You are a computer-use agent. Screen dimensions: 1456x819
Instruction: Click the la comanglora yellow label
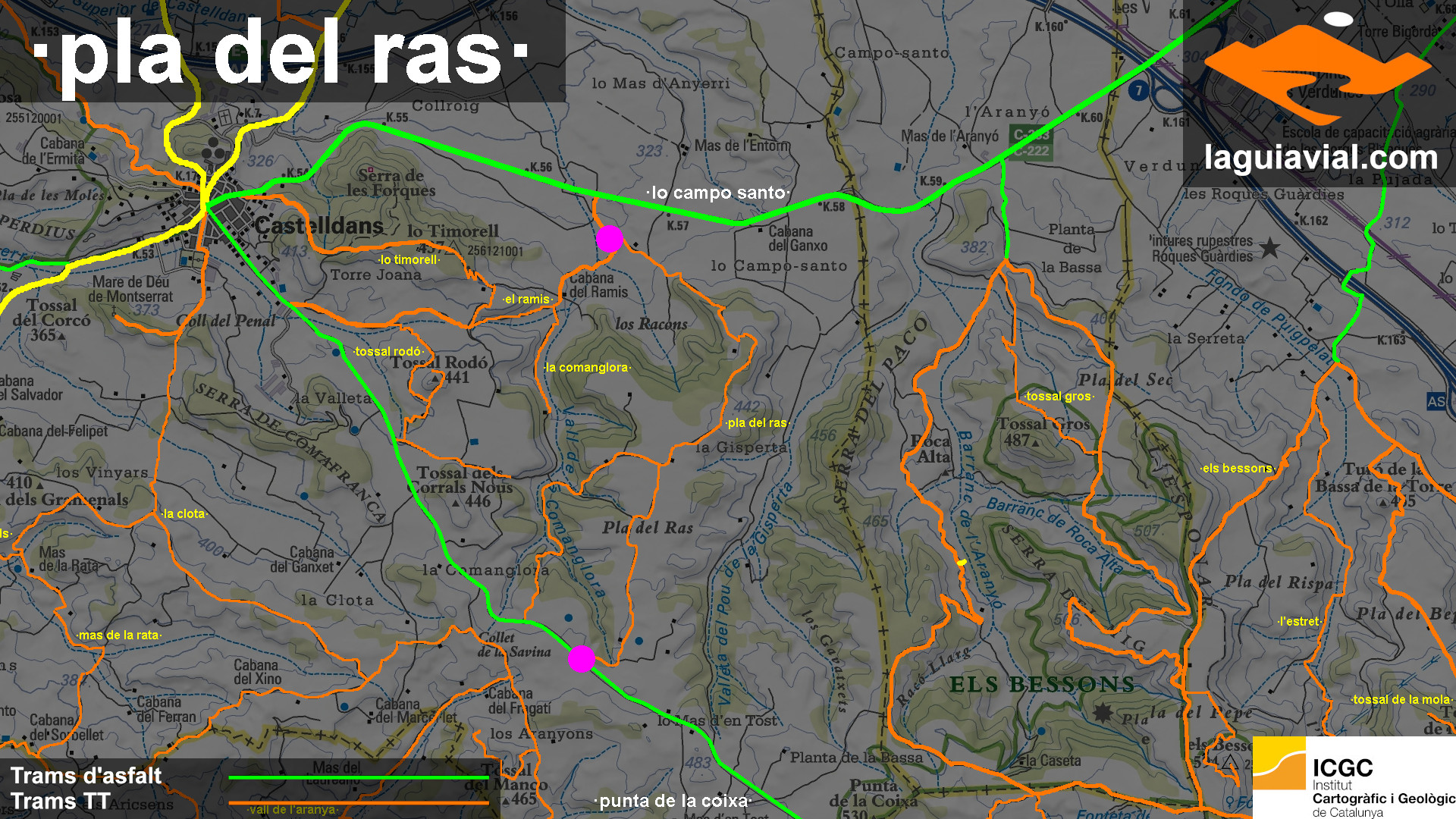587,367
